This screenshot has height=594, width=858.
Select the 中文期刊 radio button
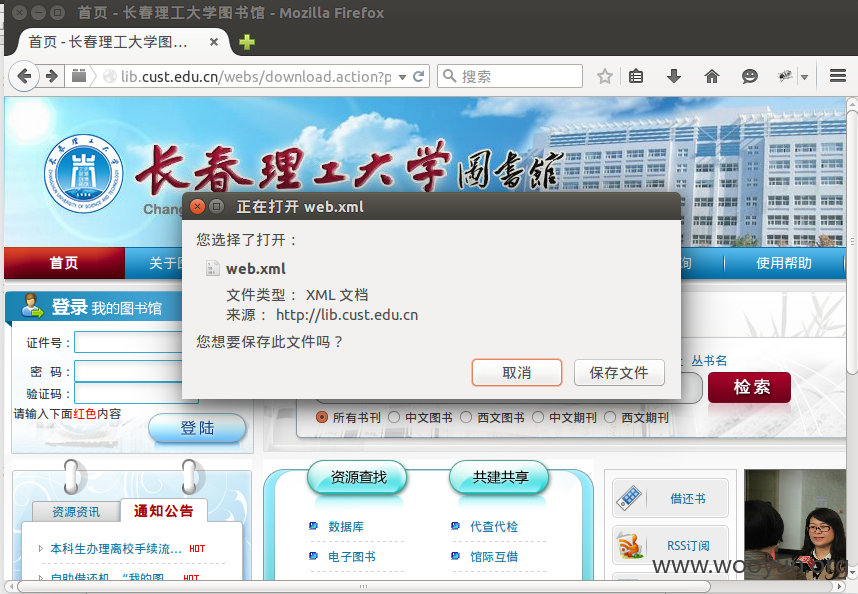click(538, 417)
